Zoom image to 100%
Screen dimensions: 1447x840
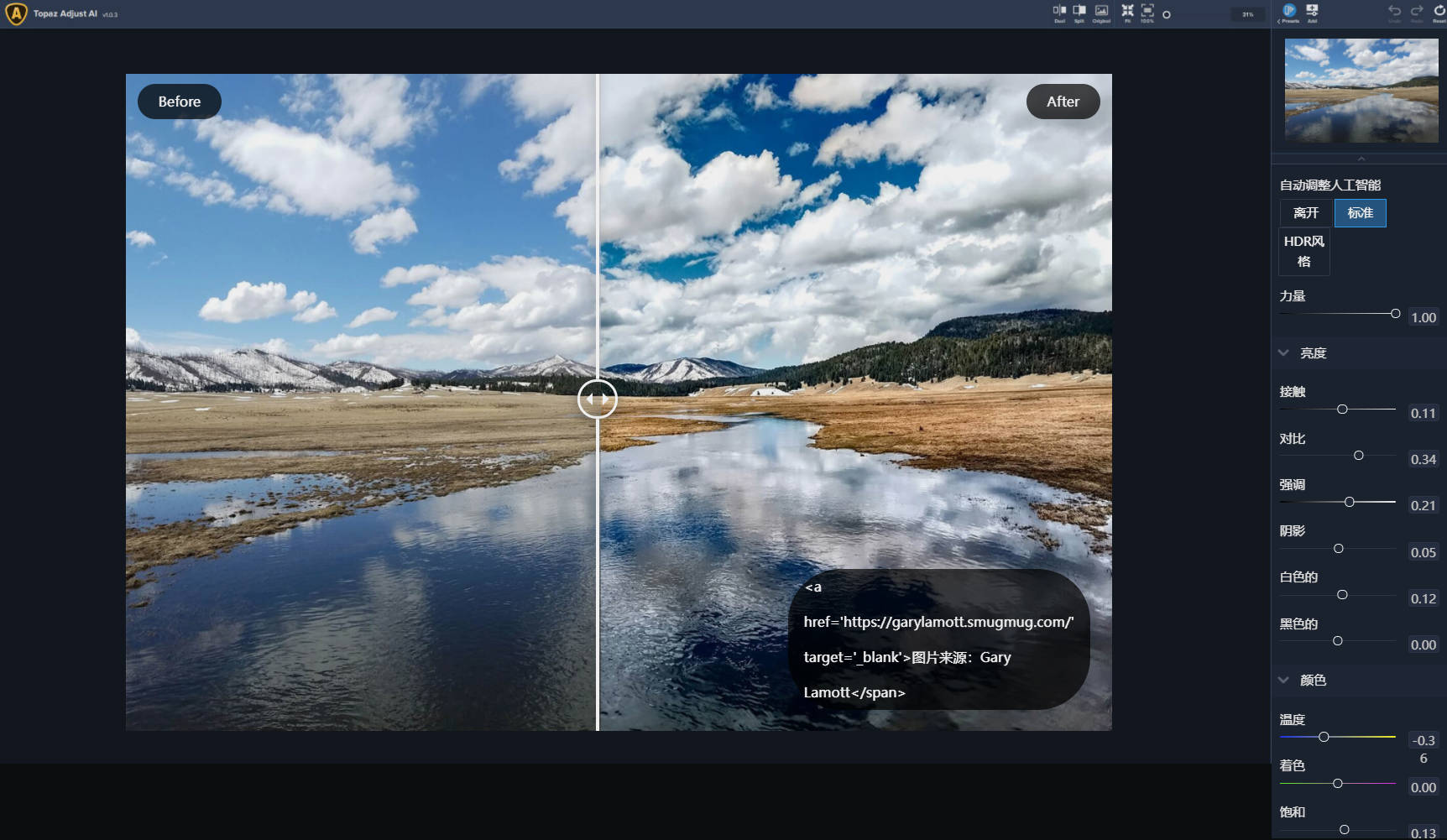tap(1147, 13)
